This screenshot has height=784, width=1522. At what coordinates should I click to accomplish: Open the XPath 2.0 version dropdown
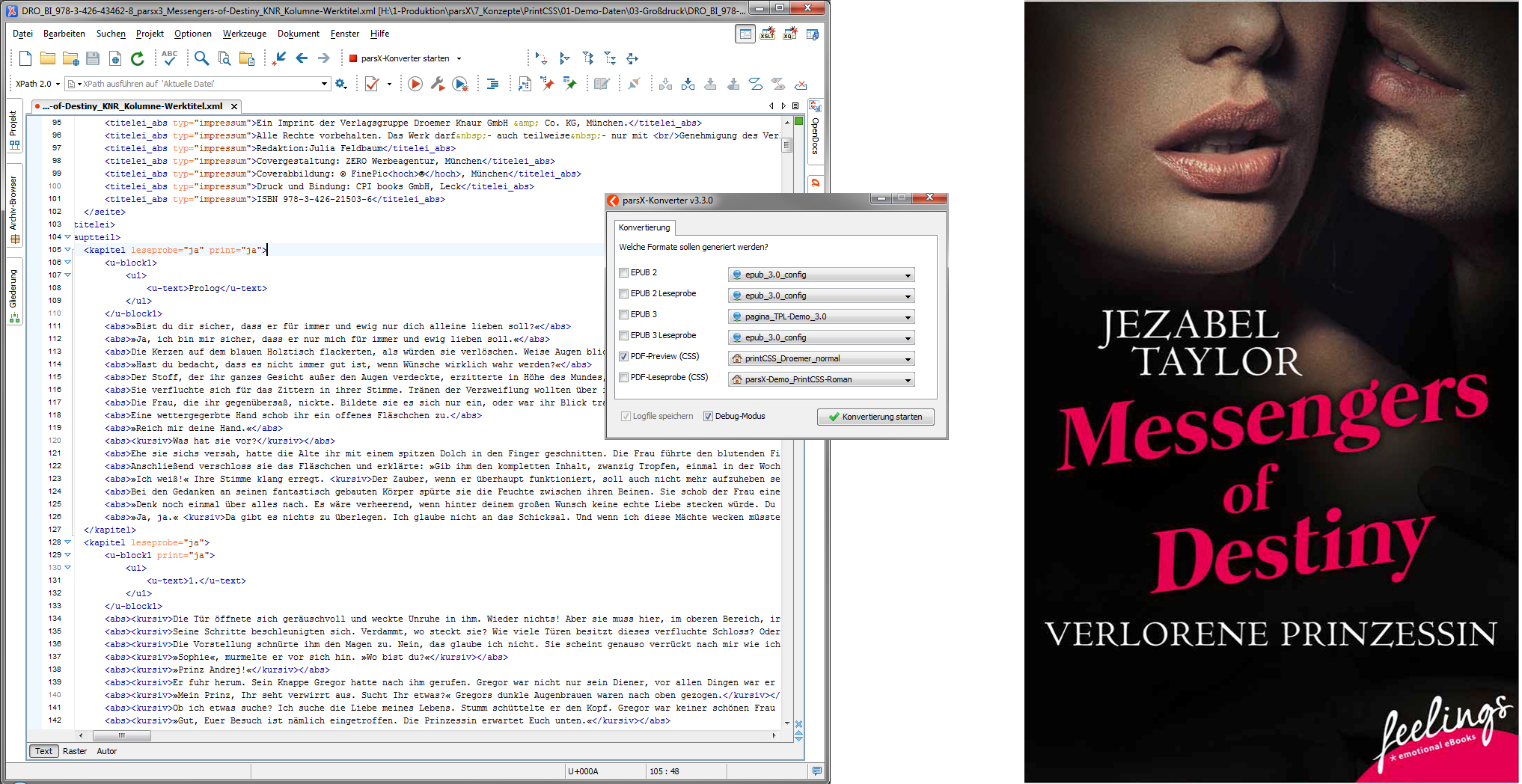37,84
